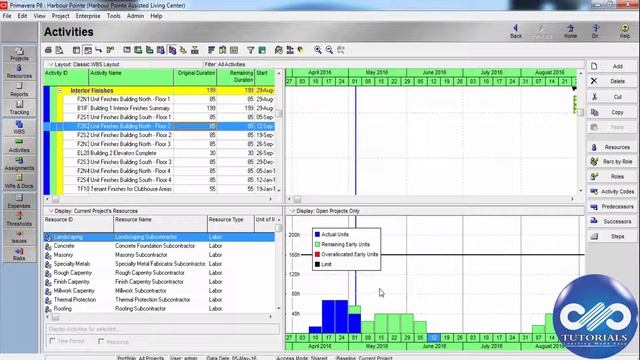Image resolution: width=640 pixels, height=360 pixels.
Task: Open the Tools menu
Action: coord(113,16)
